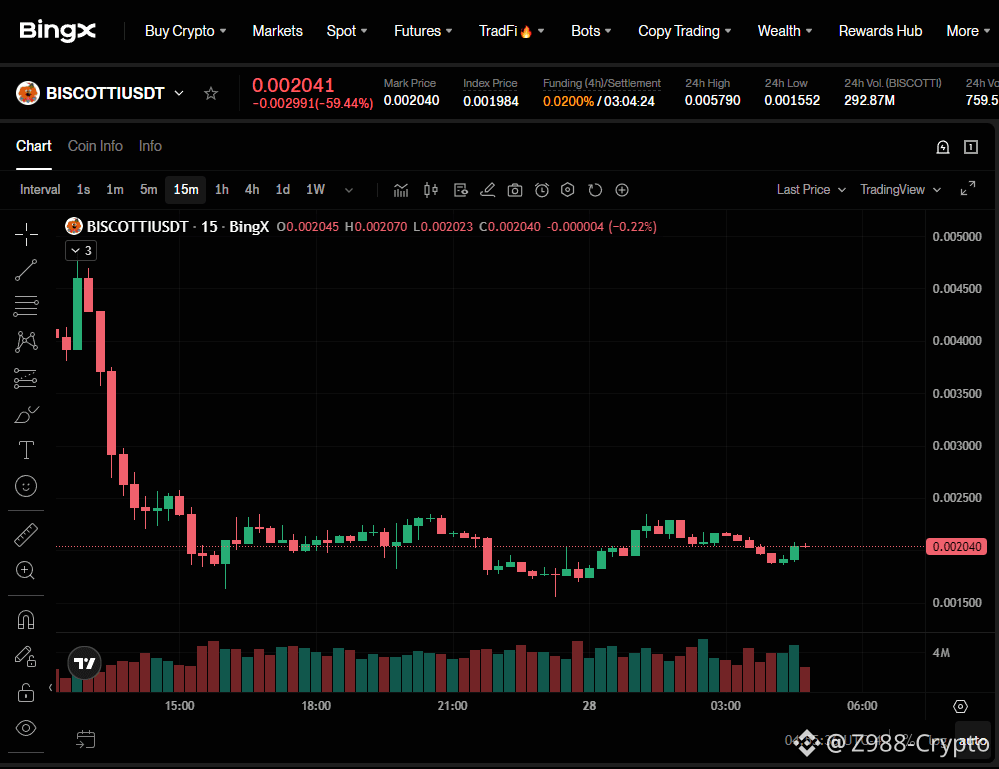Open the TradingView chart source dropdown

pos(900,189)
